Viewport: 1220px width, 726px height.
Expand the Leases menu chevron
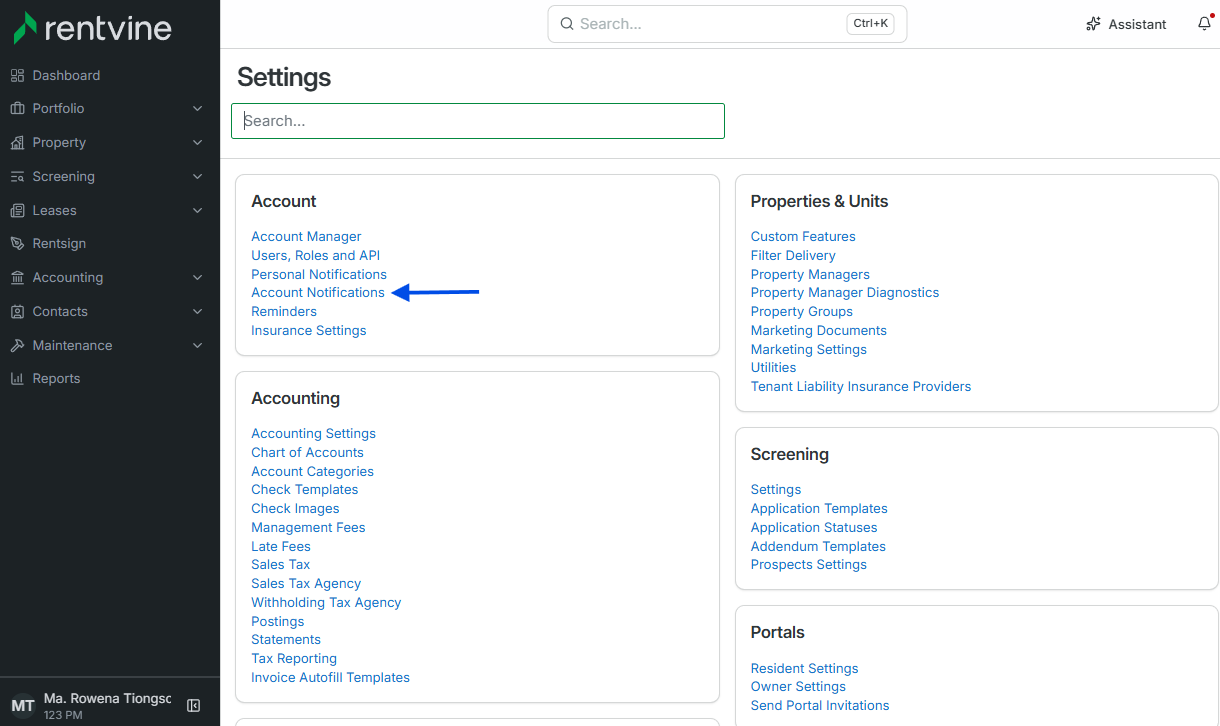(x=197, y=210)
